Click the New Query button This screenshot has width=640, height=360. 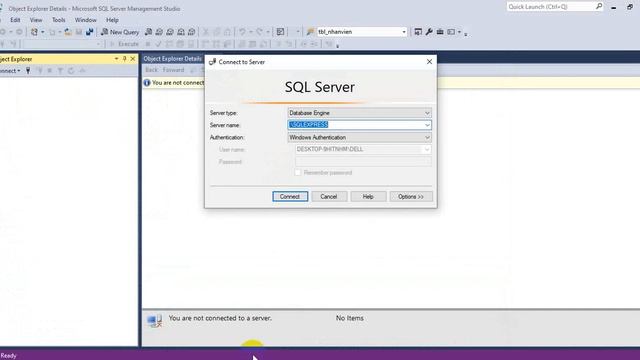pyautogui.click(x=120, y=32)
